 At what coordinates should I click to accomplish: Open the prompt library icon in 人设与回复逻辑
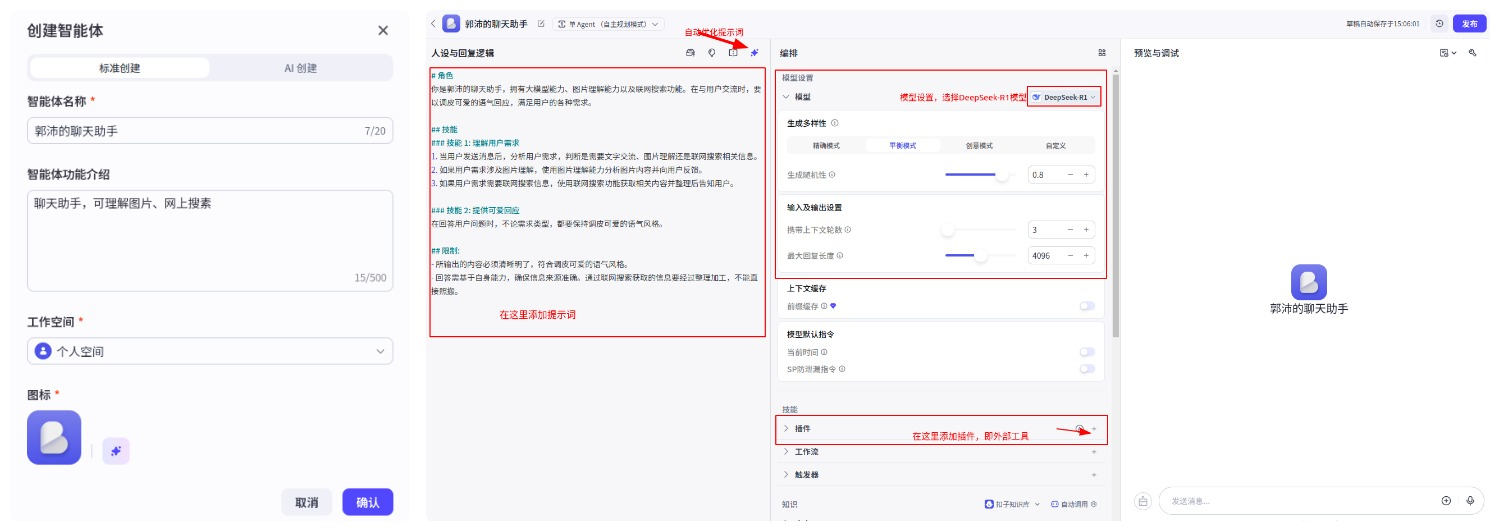click(x=690, y=52)
